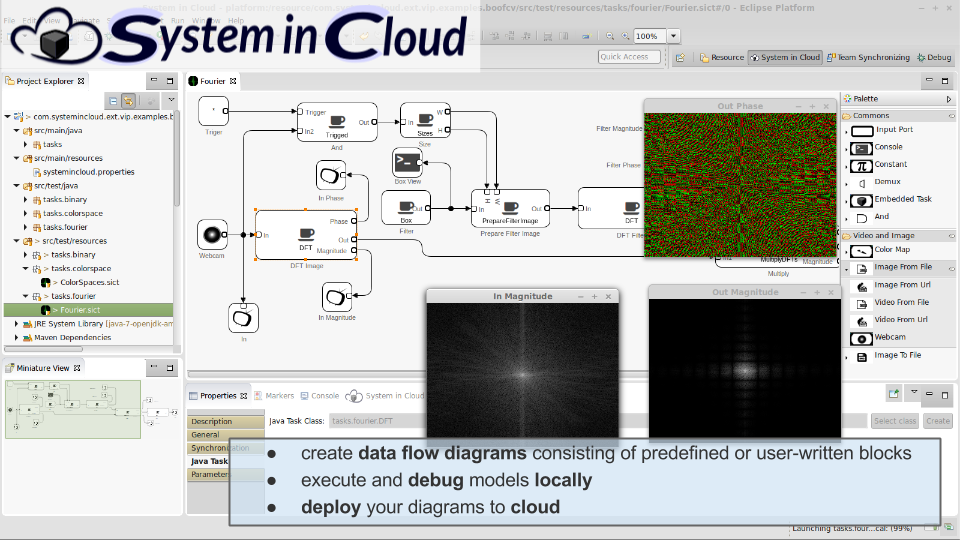
Task: Click the Quick Access search field
Action: (x=629, y=57)
